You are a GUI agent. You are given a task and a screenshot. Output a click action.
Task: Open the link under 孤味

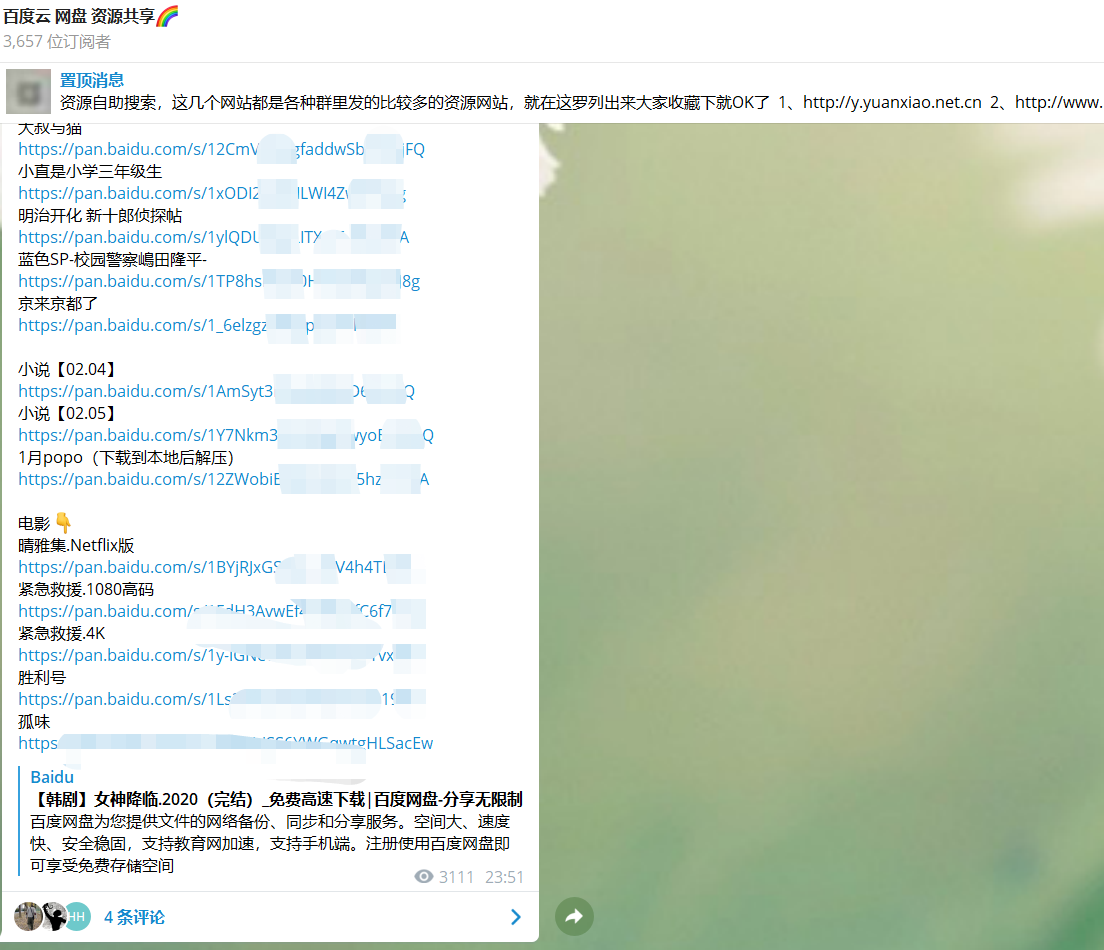[x=225, y=744]
